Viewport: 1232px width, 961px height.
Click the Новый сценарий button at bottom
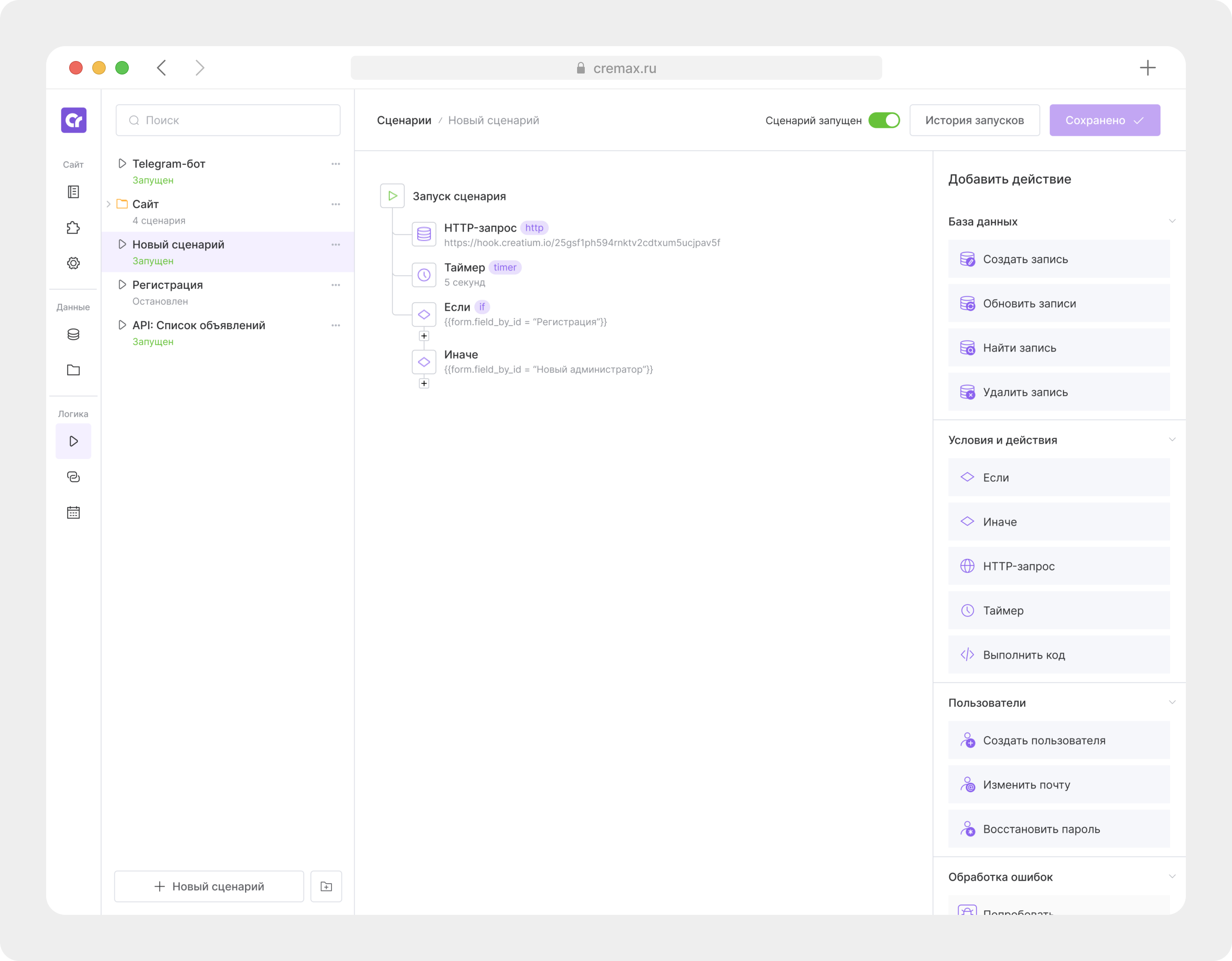(x=209, y=887)
